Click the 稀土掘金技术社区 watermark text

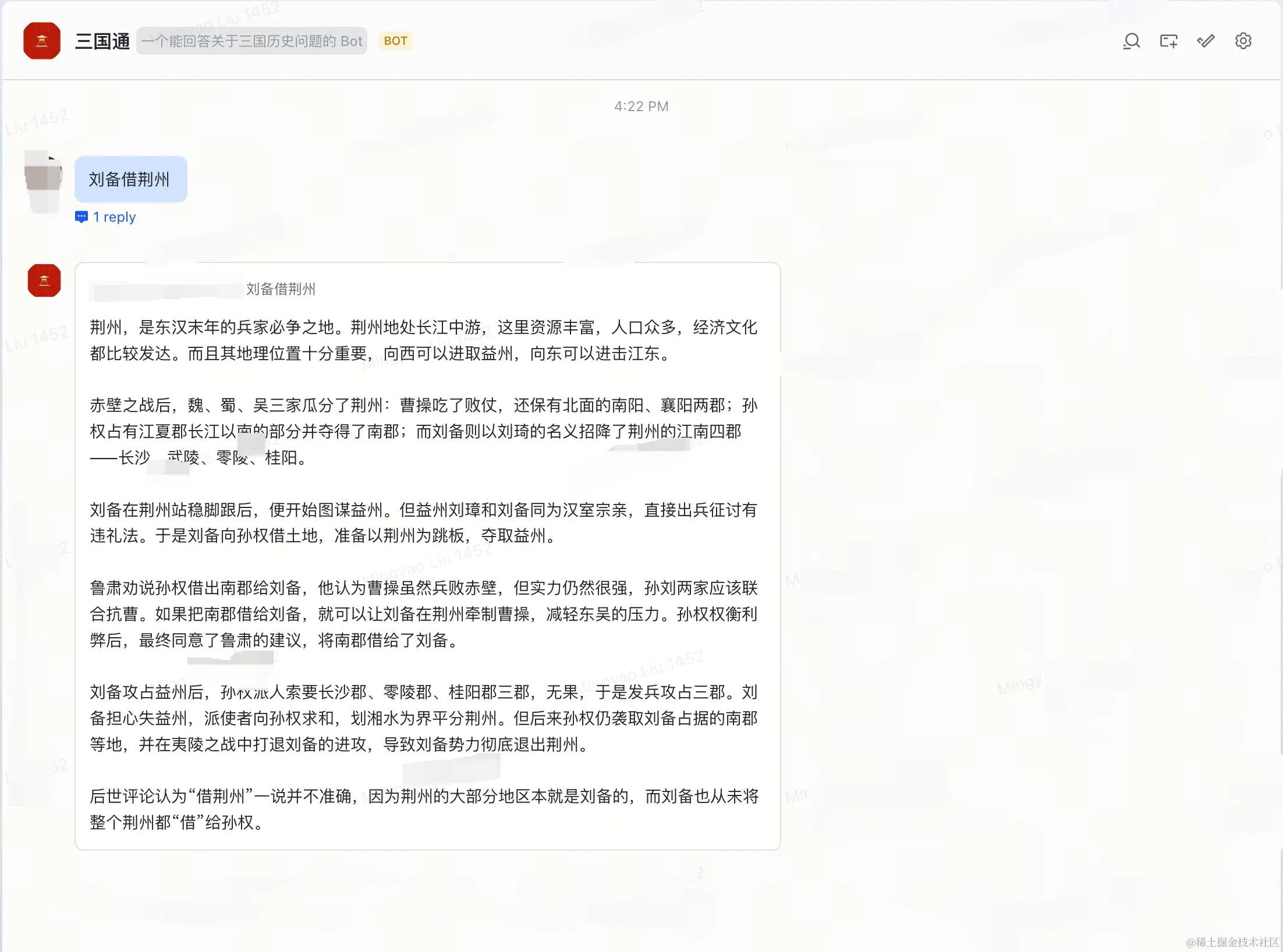point(1232,942)
